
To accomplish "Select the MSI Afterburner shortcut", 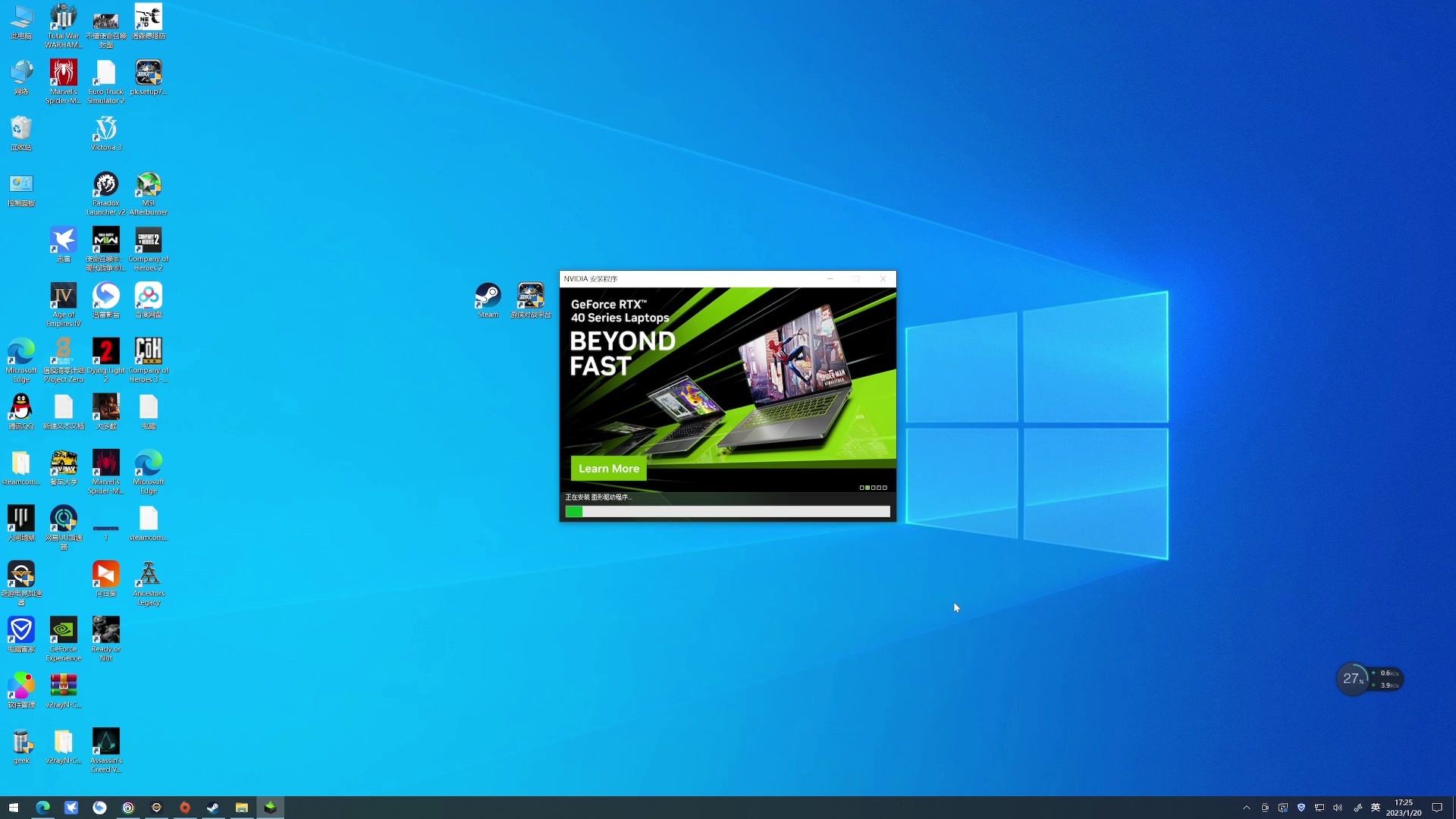I will [149, 193].
